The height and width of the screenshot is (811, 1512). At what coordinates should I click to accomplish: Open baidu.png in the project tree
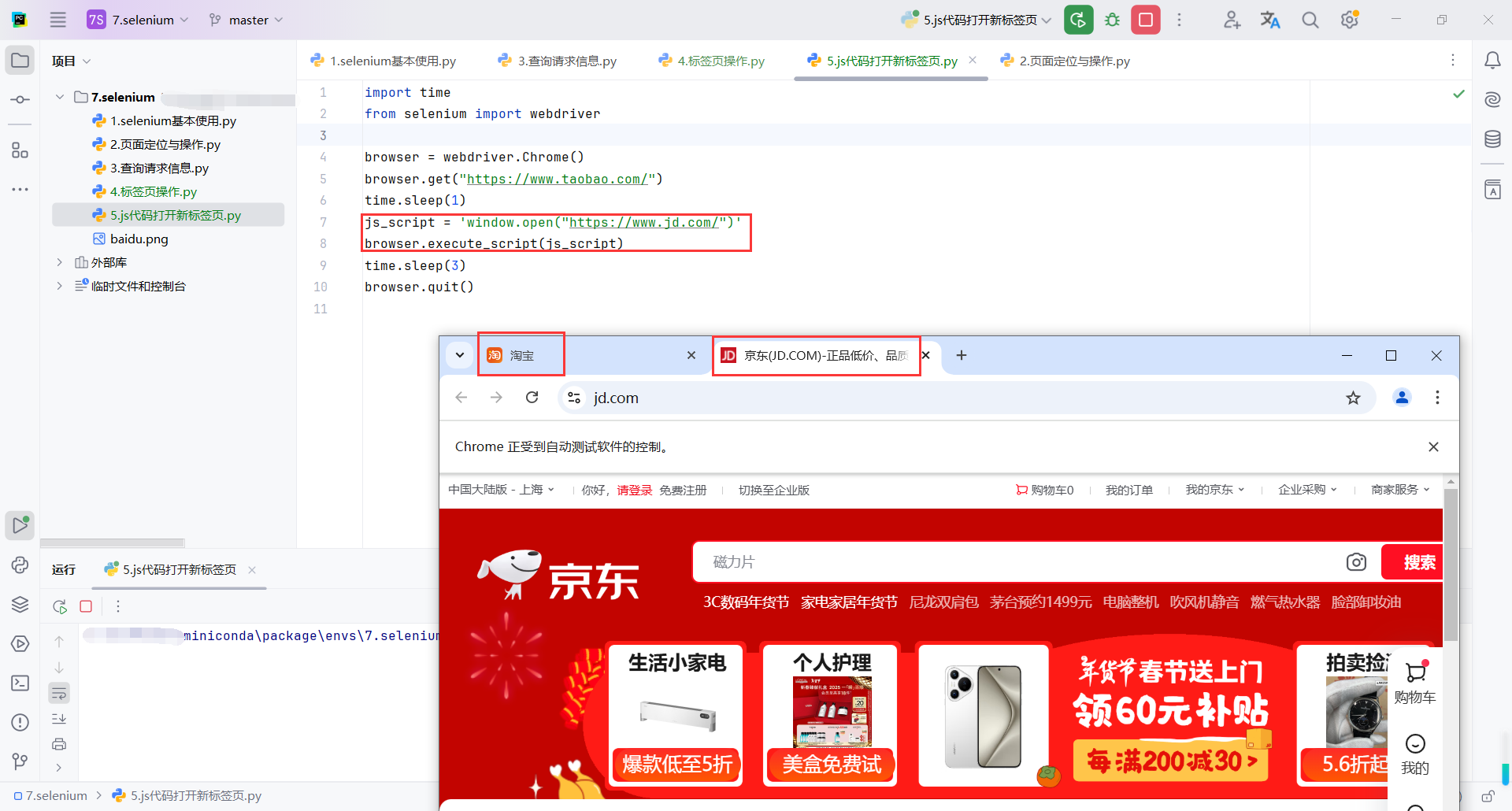click(x=139, y=239)
